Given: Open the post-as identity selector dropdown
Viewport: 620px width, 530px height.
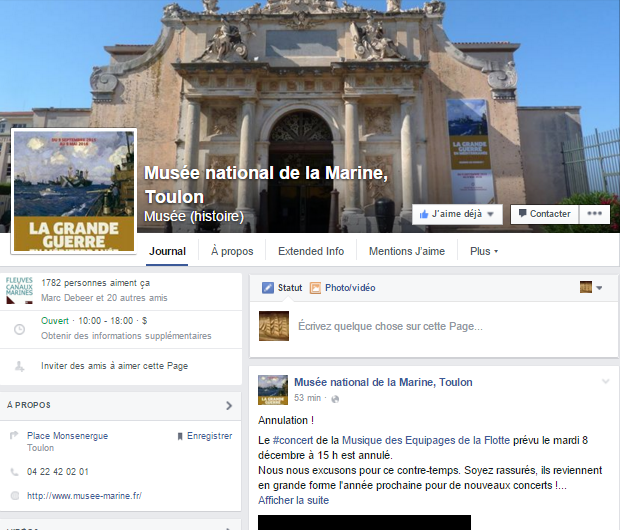Looking at the screenshot, I should point(591,288).
